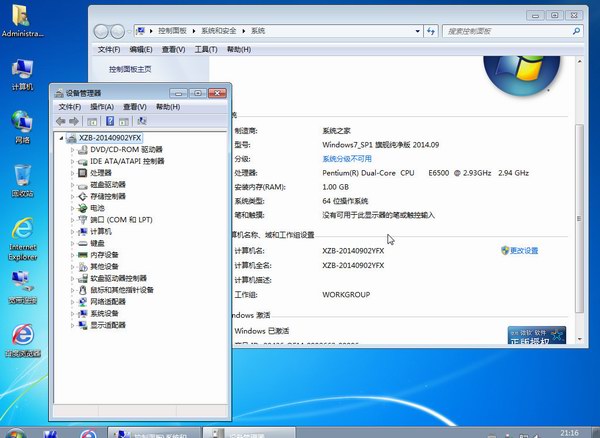Select the 处理器 processor icon
The image size is (600, 438).
(83, 173)
